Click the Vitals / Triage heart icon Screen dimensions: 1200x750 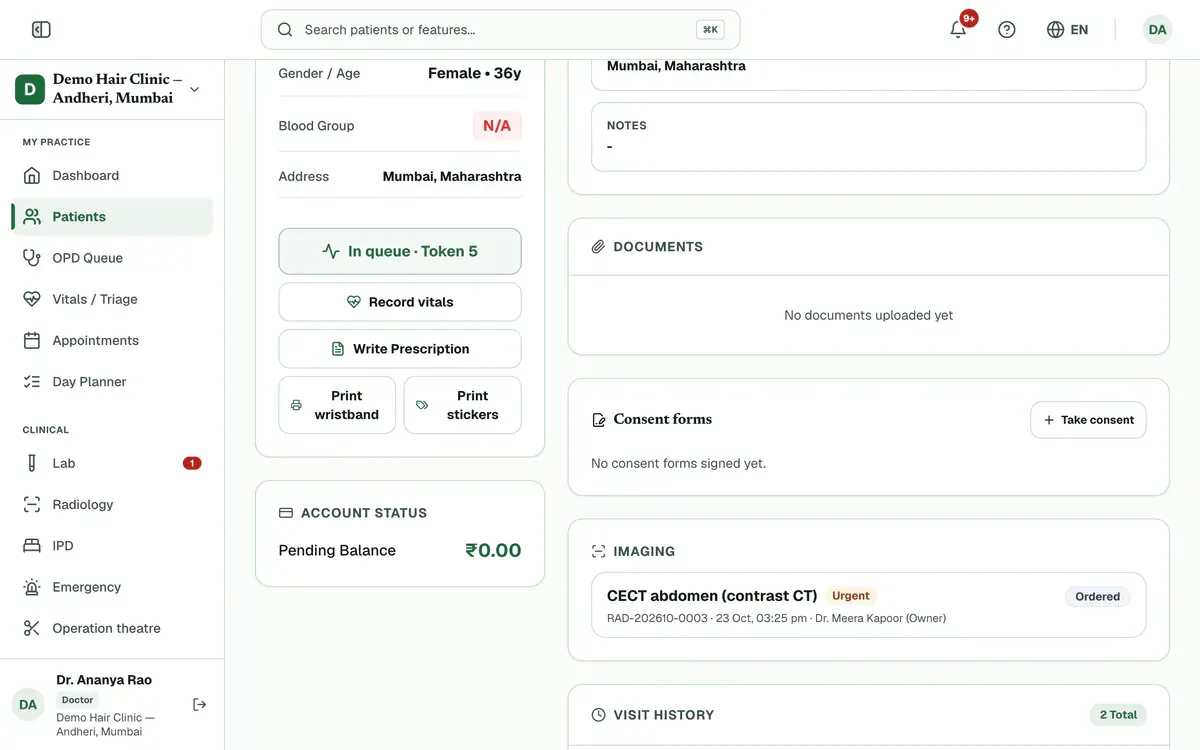coord(32,299)
